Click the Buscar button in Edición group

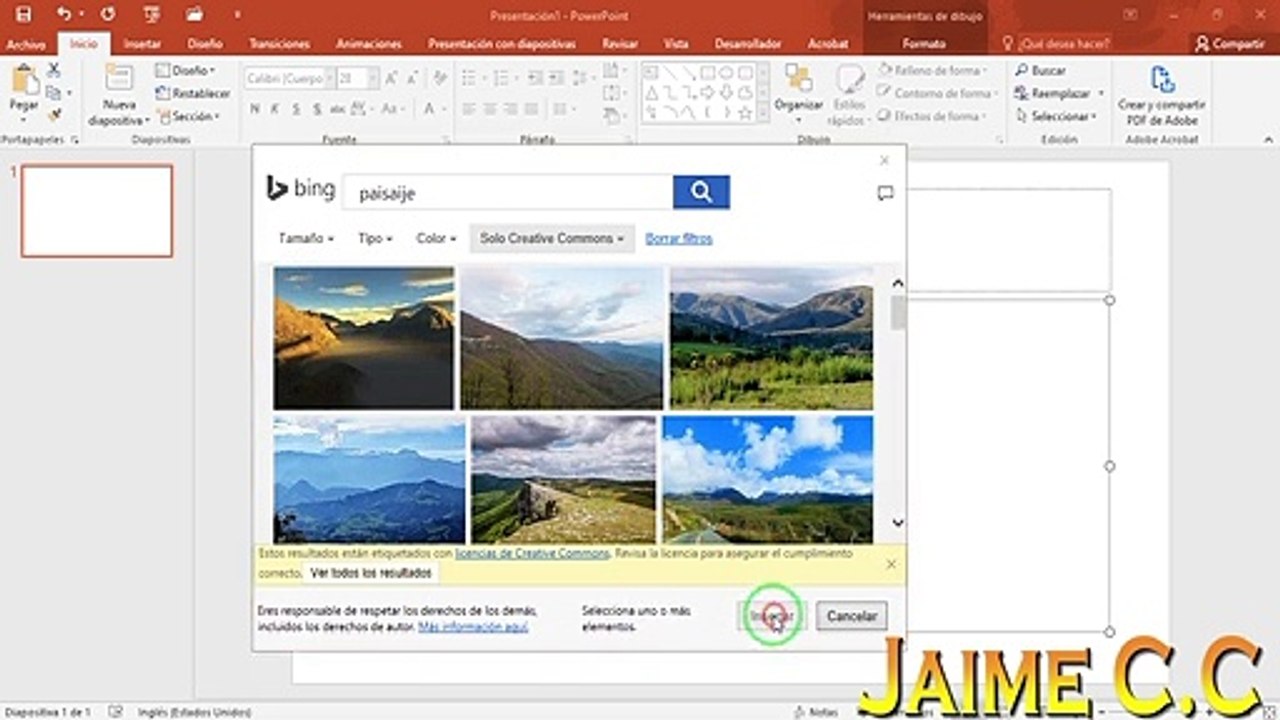pyautogui.click(x=1040, y=70)
